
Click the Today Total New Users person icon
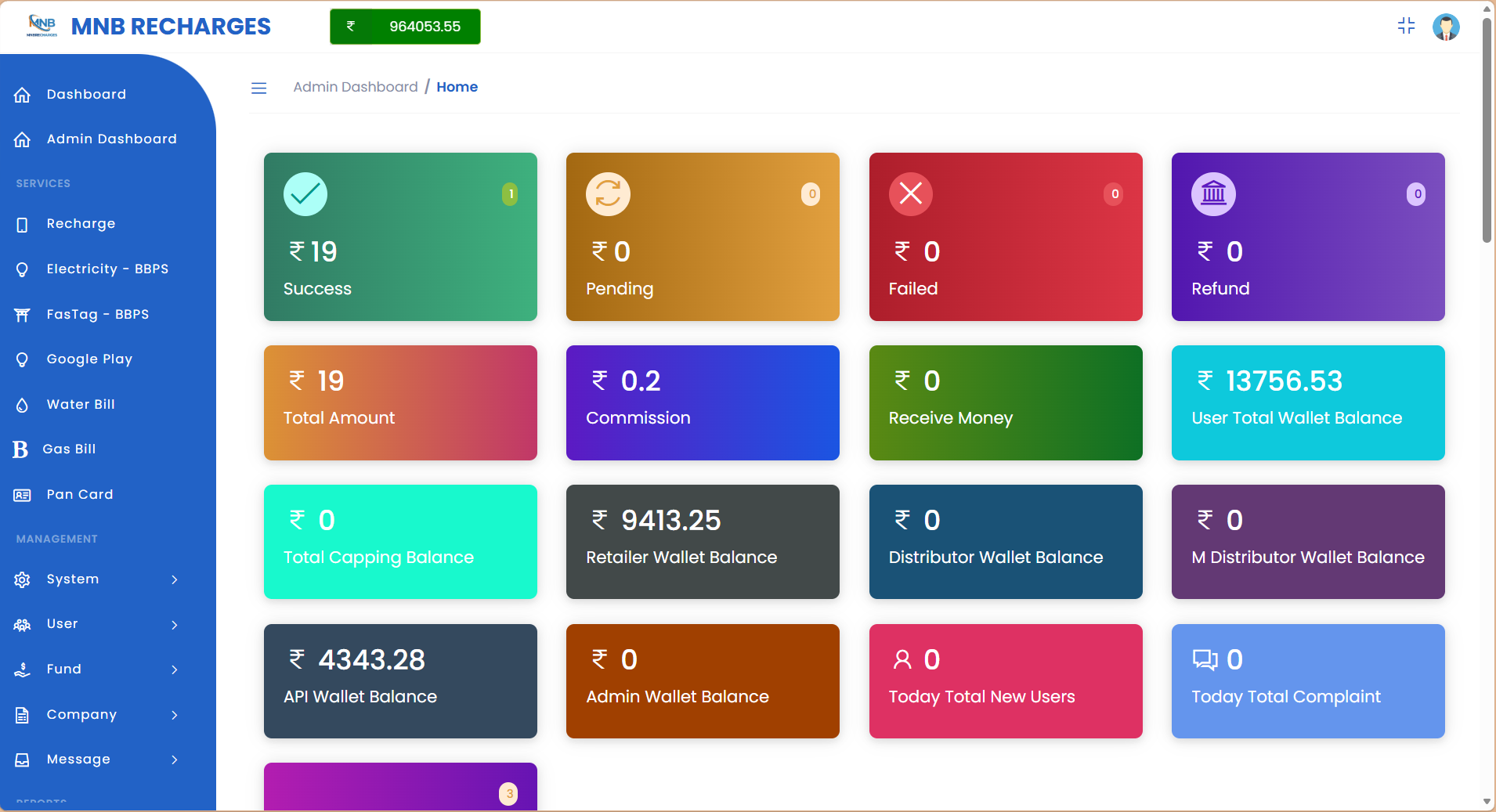902,660
